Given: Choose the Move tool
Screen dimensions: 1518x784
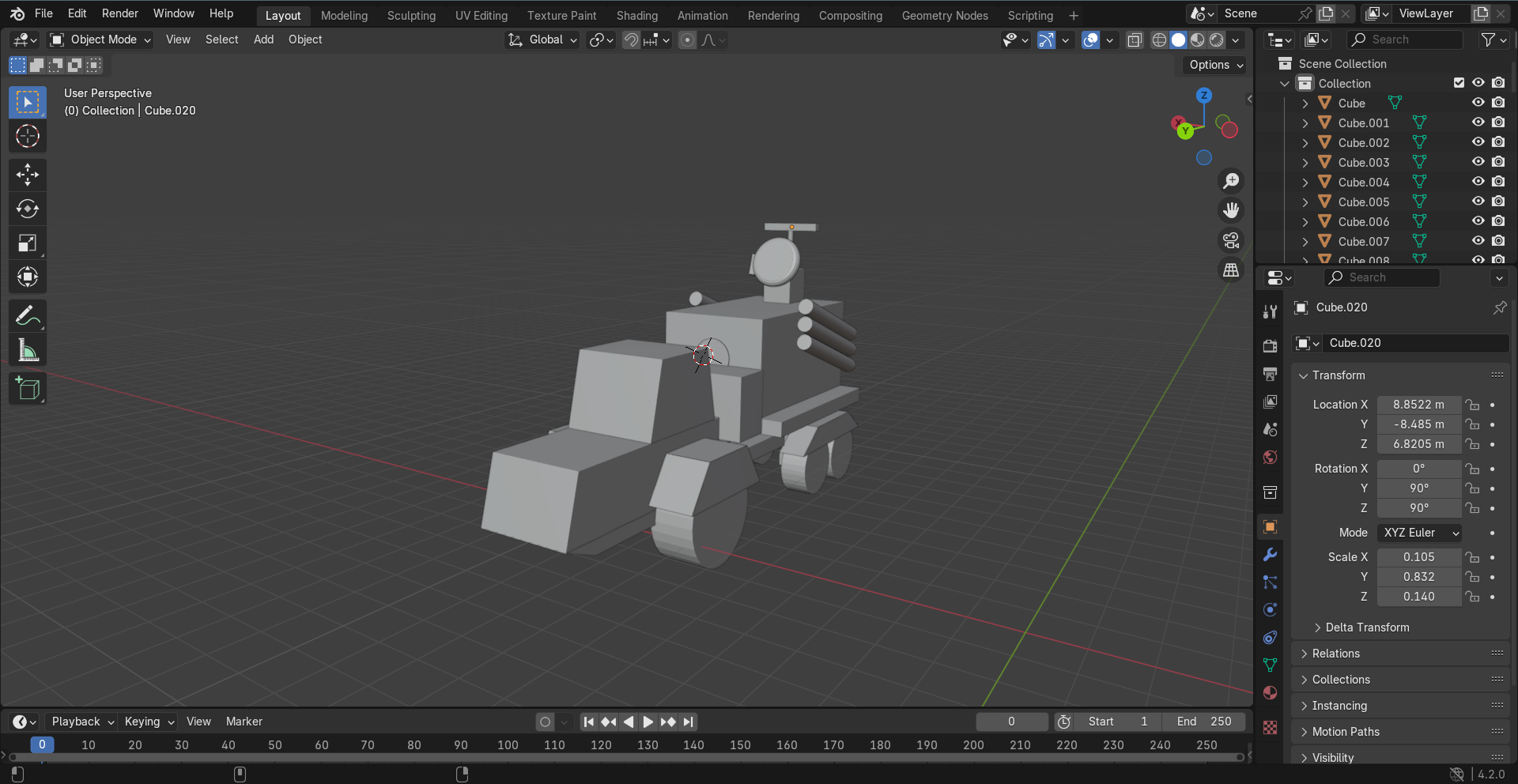Looking at the screenshot, I should click(28, 175).
